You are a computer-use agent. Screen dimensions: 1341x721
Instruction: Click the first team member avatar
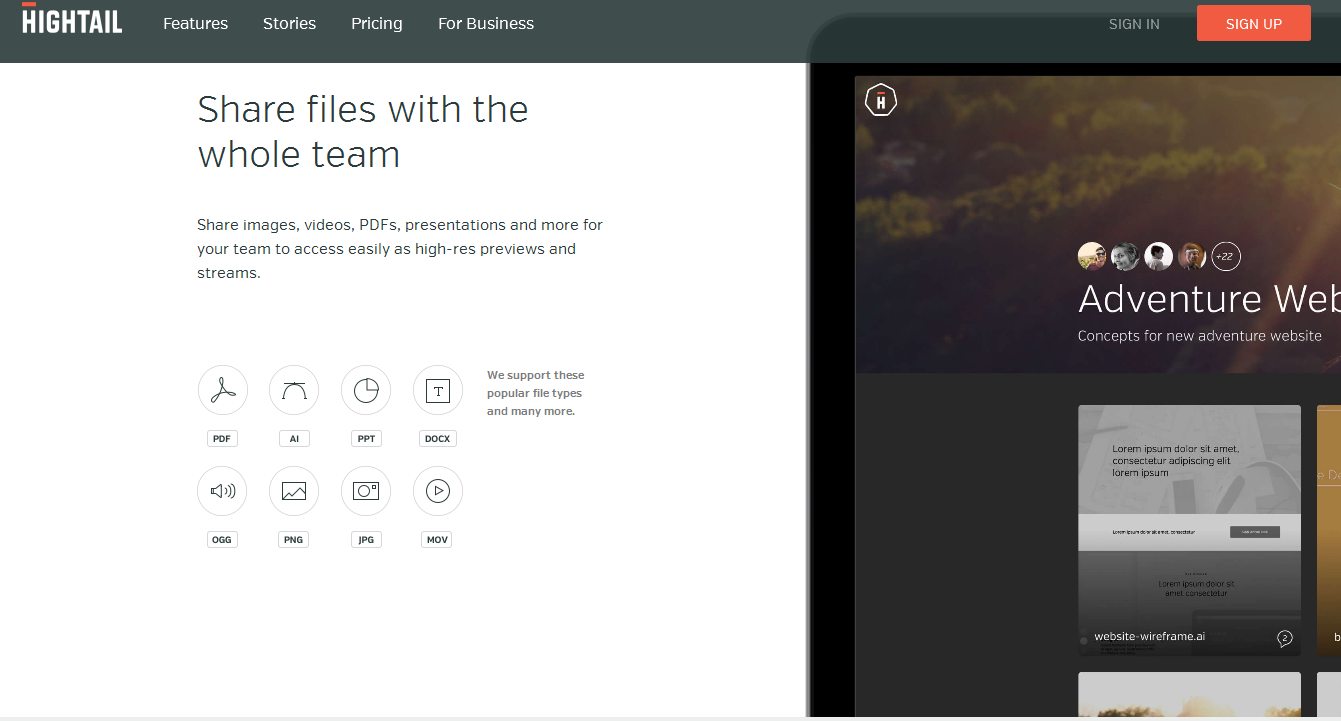click(x=1092, y=256)
